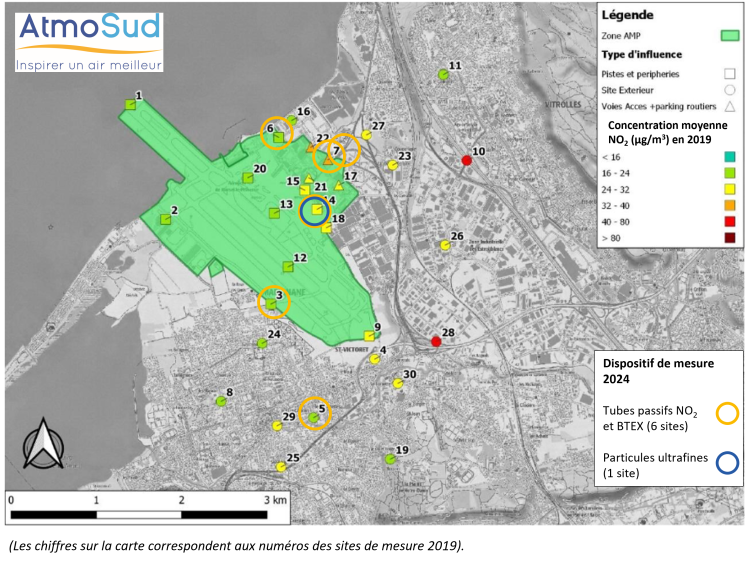This screenshot has width=750, height=563.
Task: Click the black-and-white scale bar
Action: pos(139,515)
